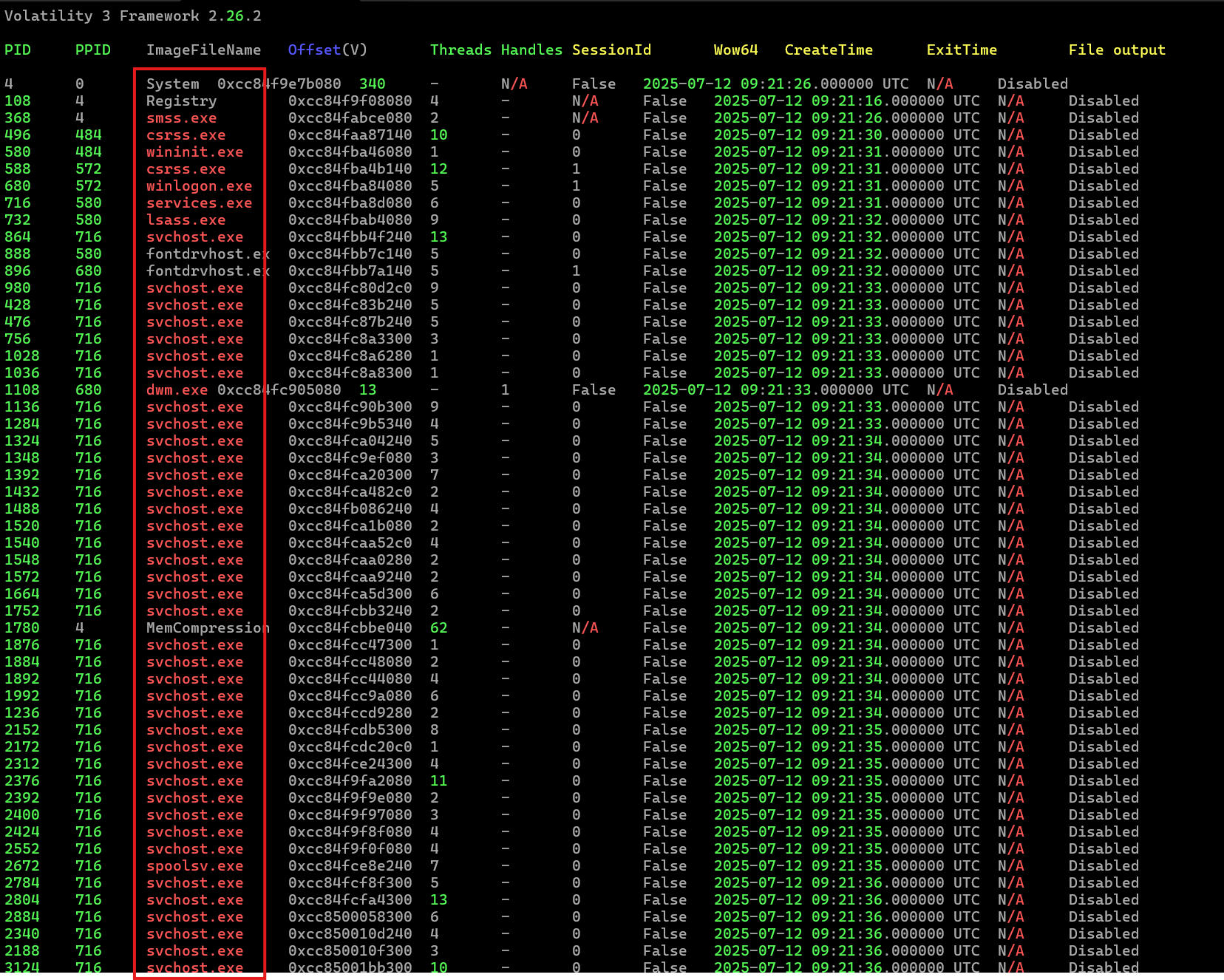This screenshot has height=980, width=1224.
Task: Click offset 0xcc84fce8e240 for spoolsv.exe
Action: (x=350, y=865)
